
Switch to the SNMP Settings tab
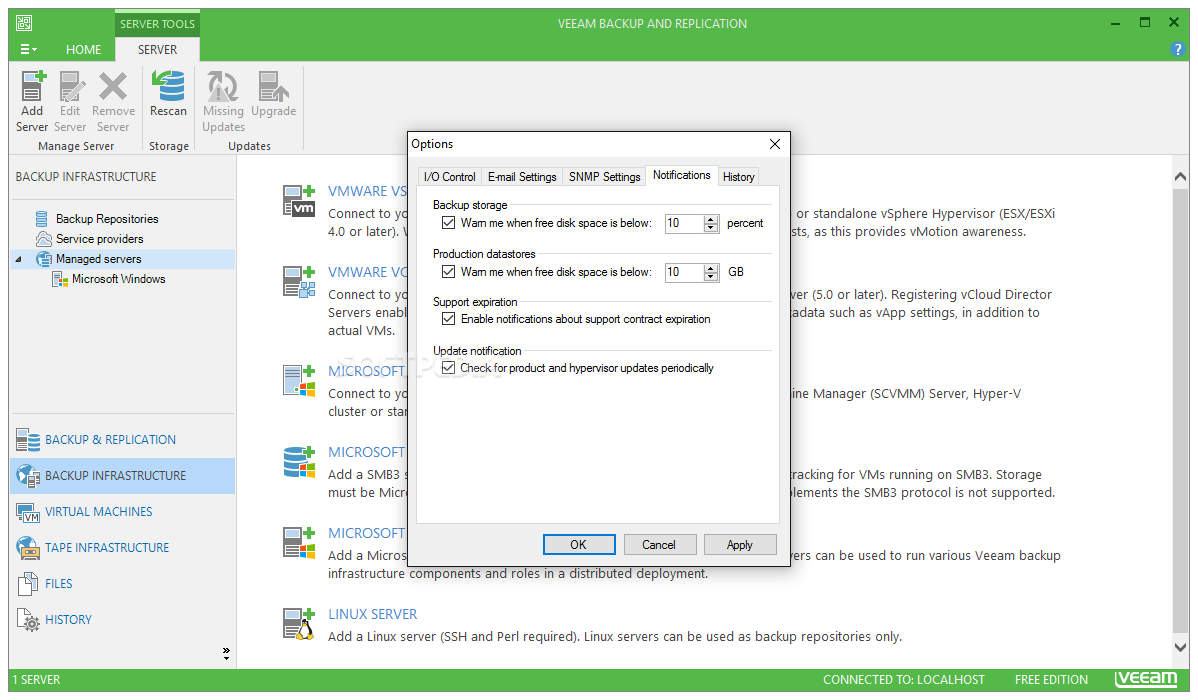tap(604, 177)
